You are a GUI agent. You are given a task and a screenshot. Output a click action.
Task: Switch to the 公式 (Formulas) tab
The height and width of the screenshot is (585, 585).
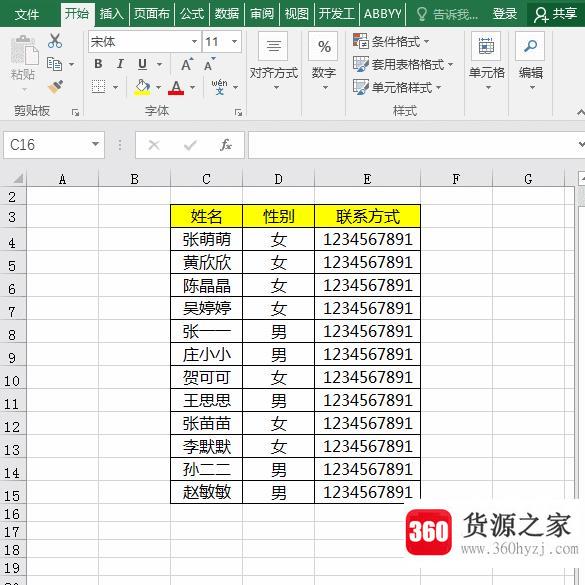pyautogui.click(x=192, y=14)
